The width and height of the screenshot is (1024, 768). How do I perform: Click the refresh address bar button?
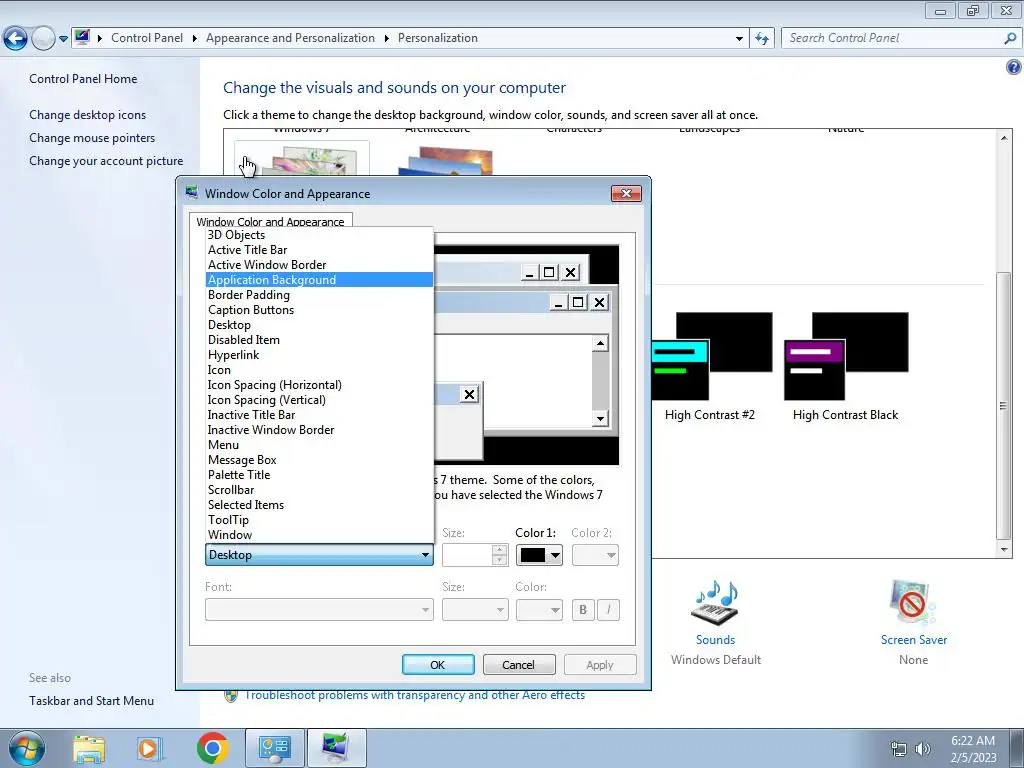[x=761, y=39]
